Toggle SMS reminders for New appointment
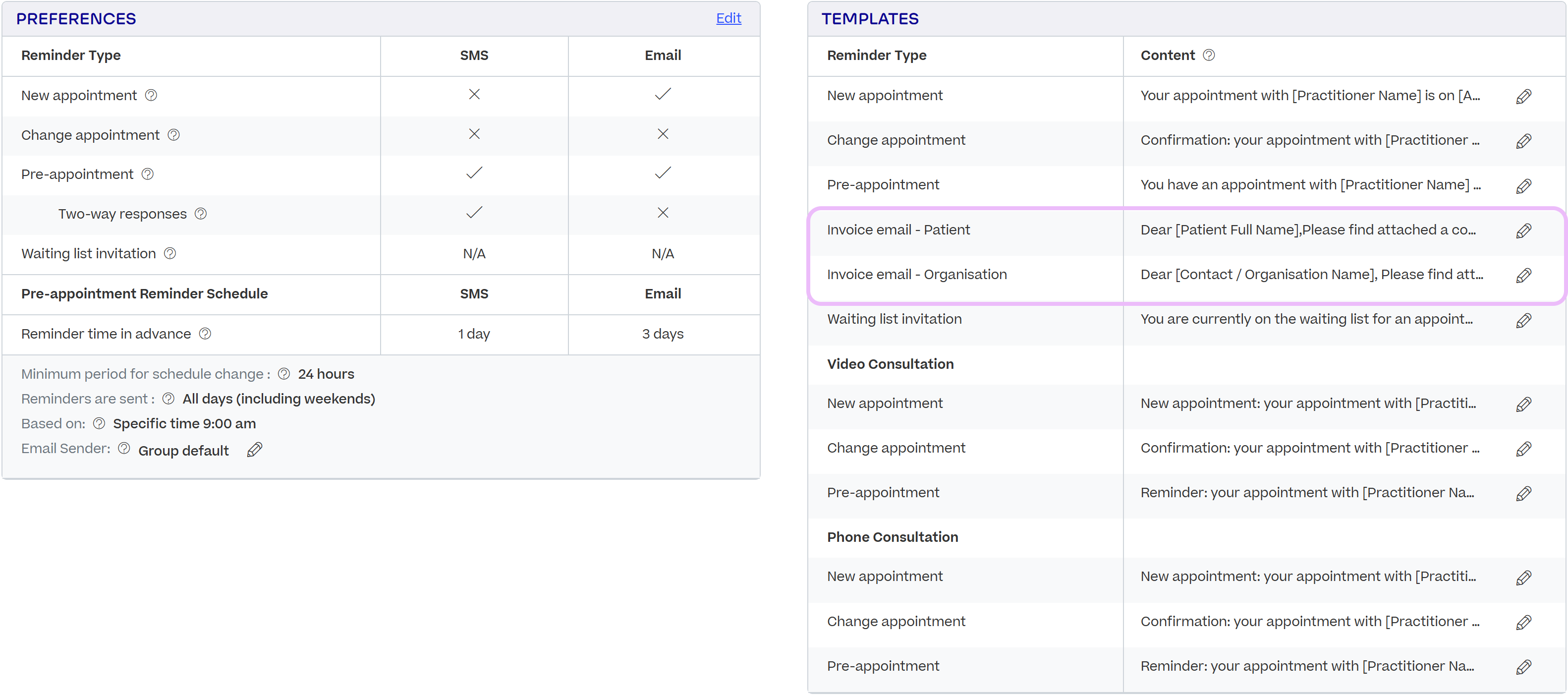Viewport: 1568px width, 695px height. tap(474, 94)
